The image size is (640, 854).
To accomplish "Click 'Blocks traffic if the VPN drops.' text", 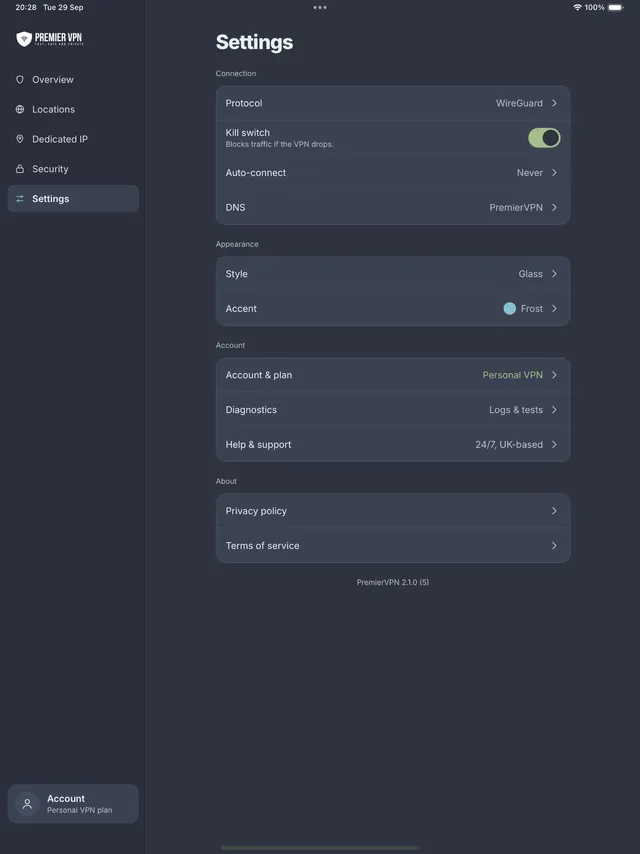I will coord(279,144).
